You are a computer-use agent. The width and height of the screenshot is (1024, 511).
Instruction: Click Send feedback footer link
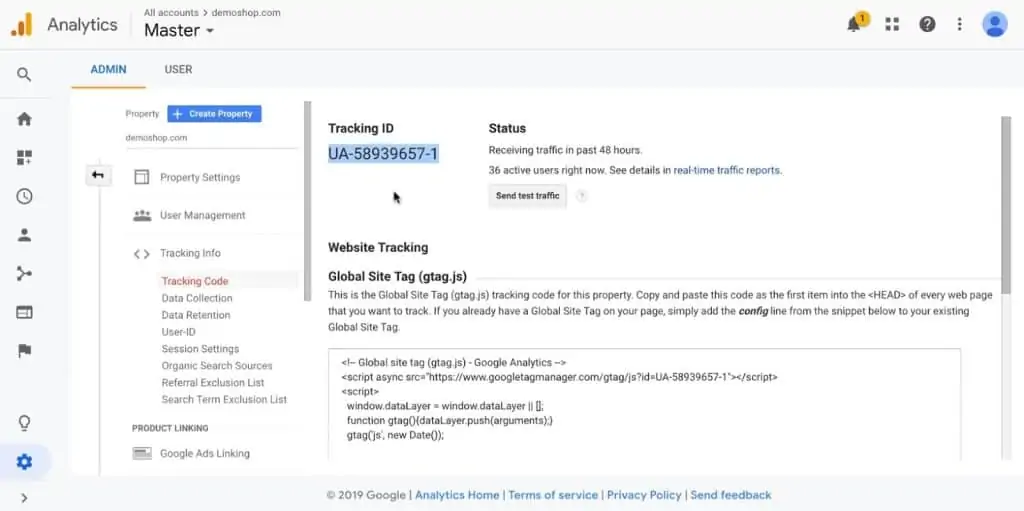tap(731, 495)
